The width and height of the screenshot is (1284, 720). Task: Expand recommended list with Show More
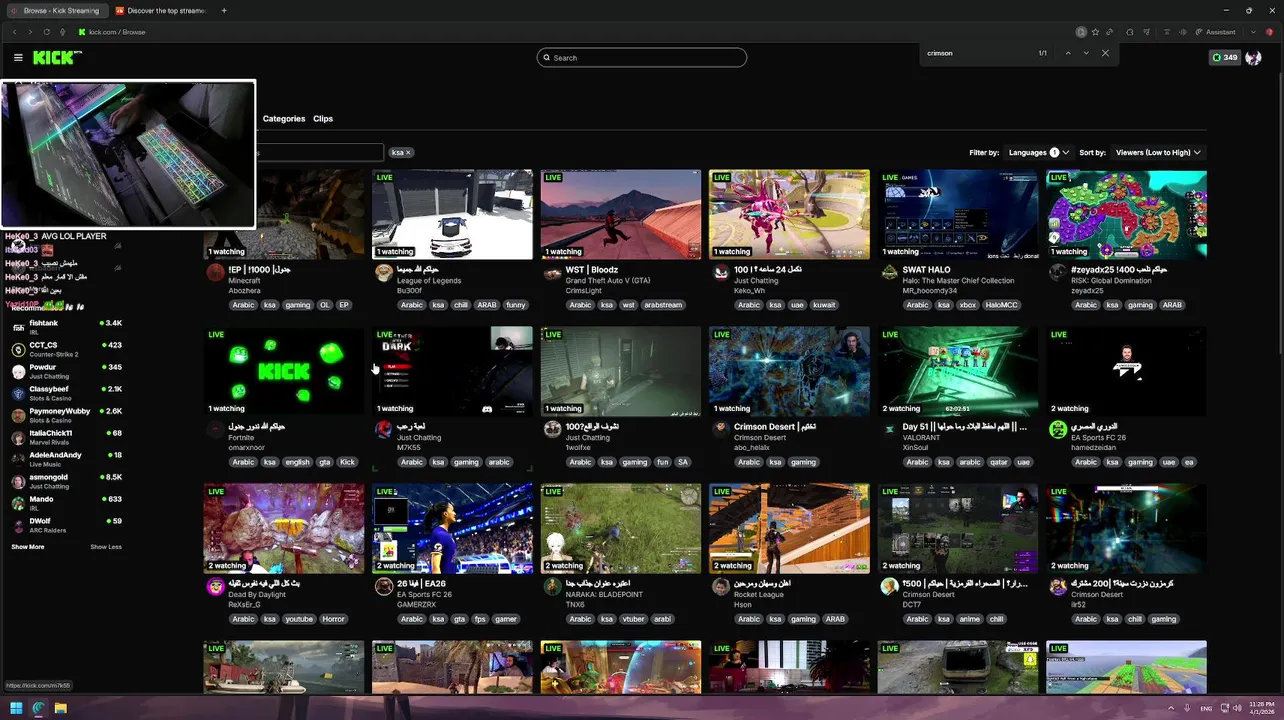pos(28,547)
